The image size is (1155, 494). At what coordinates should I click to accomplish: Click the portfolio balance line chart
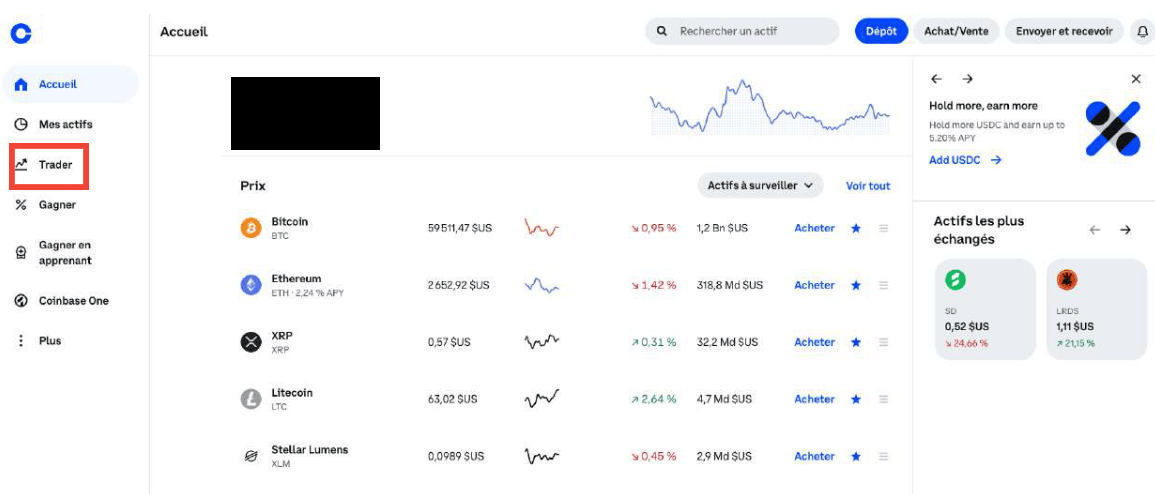pyautogui.click(x=769, y=108)
